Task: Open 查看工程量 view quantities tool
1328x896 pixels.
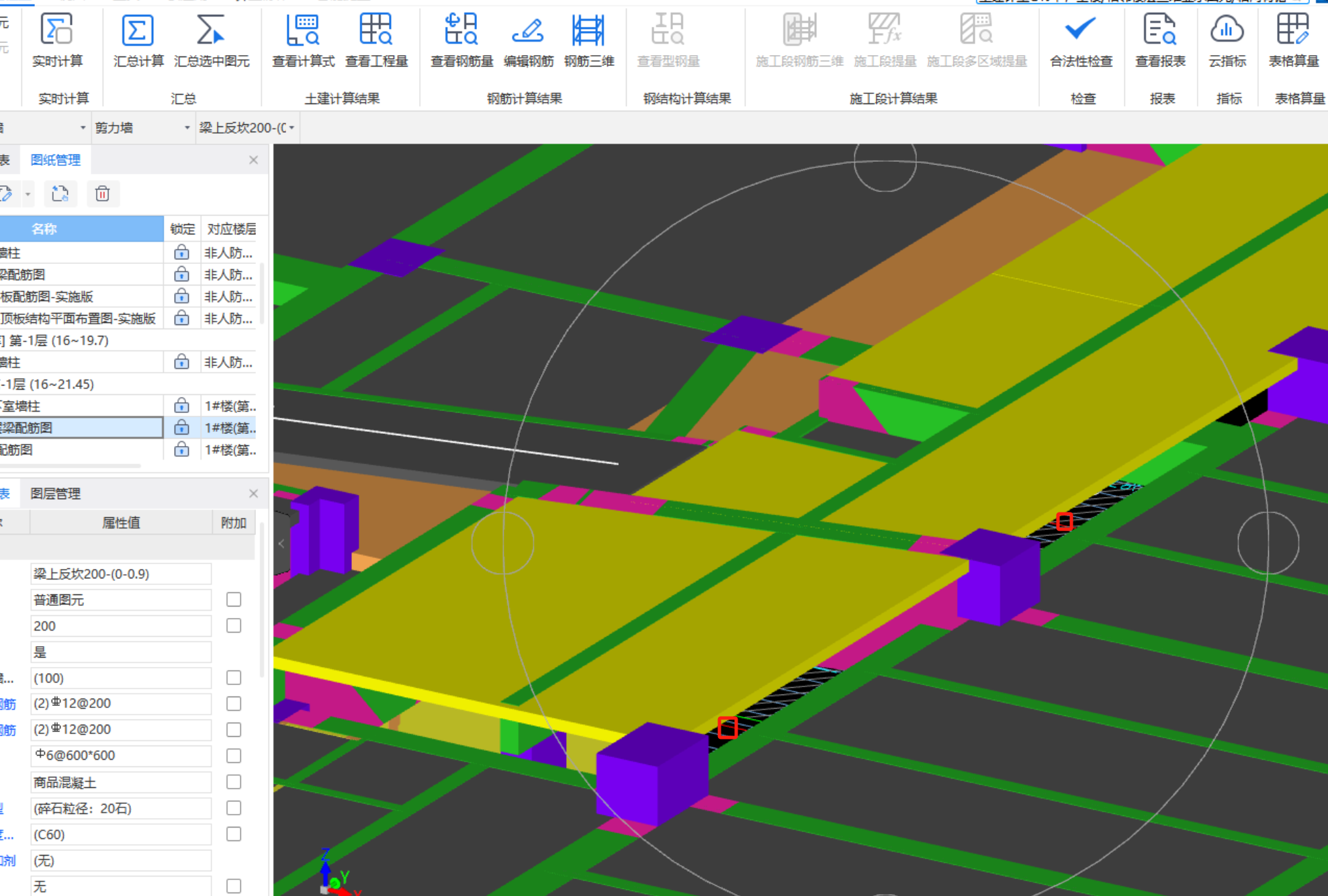Action: coord(376,41)
